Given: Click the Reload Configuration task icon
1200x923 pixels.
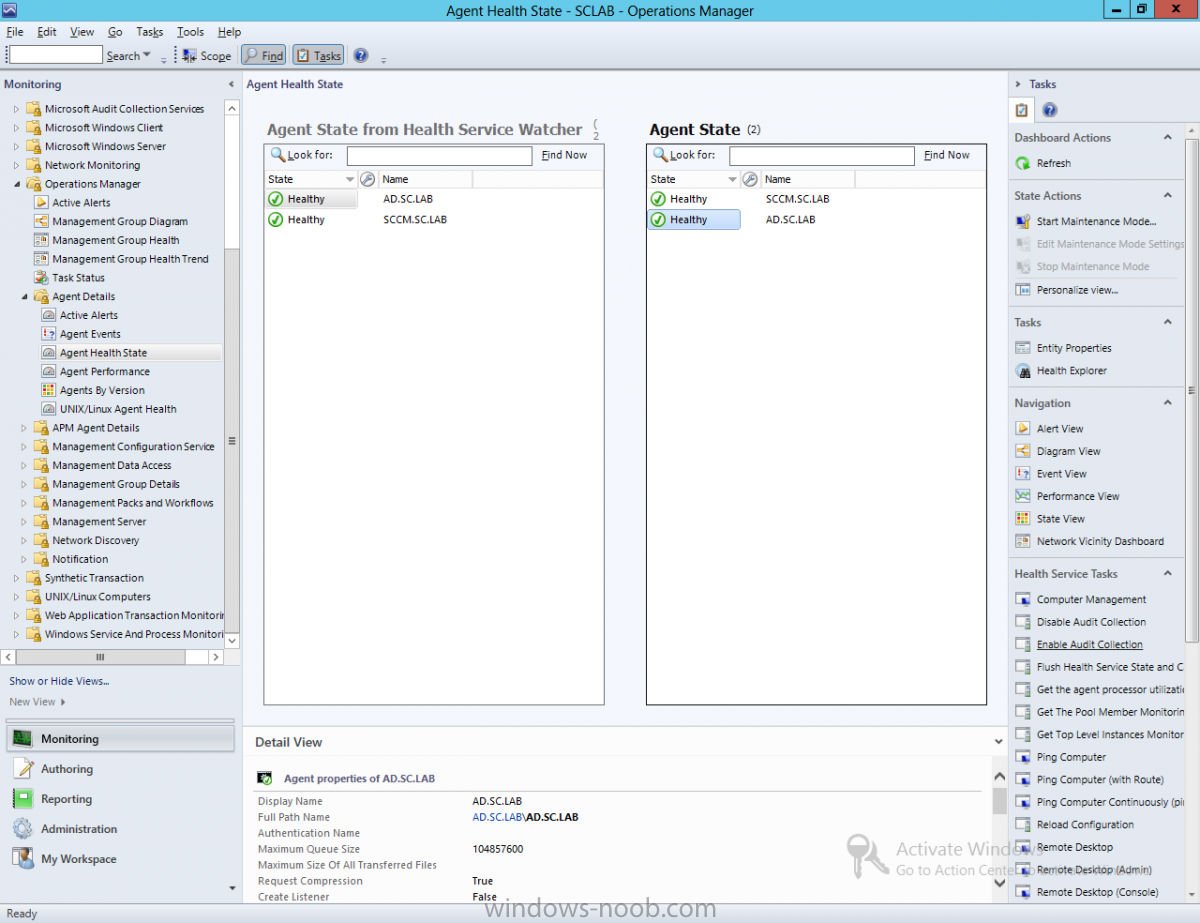Looking at the screenshot, I should (1022, 824).
